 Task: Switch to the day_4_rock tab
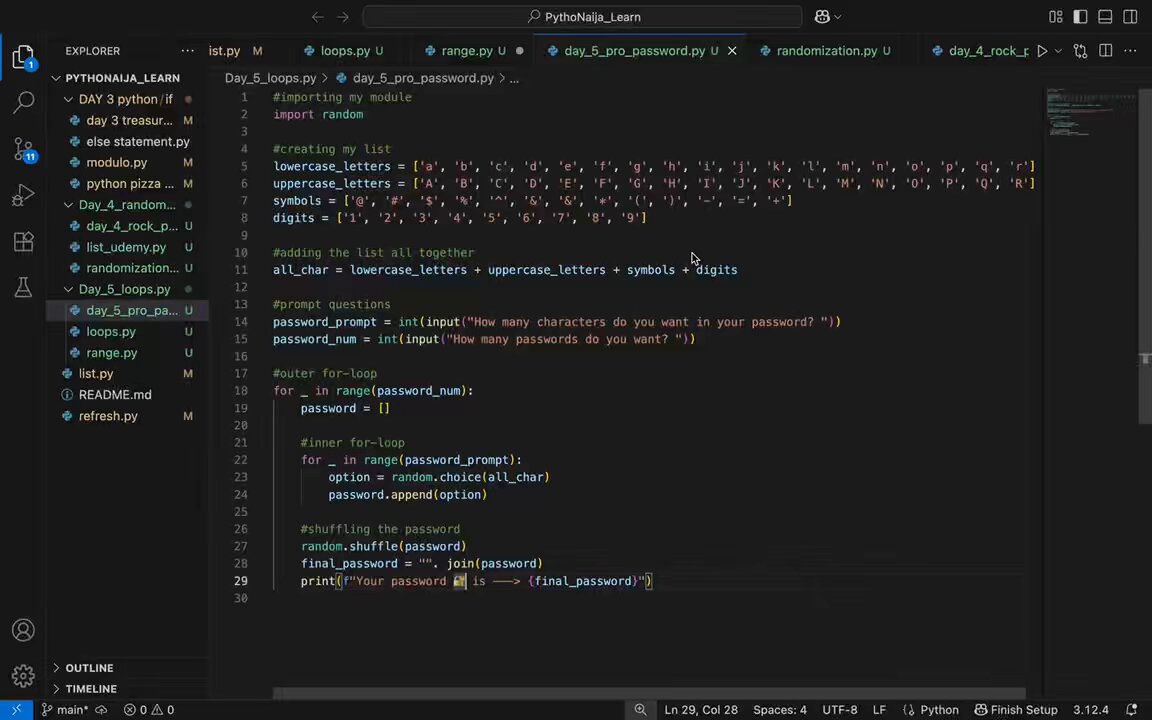point(977,51)
